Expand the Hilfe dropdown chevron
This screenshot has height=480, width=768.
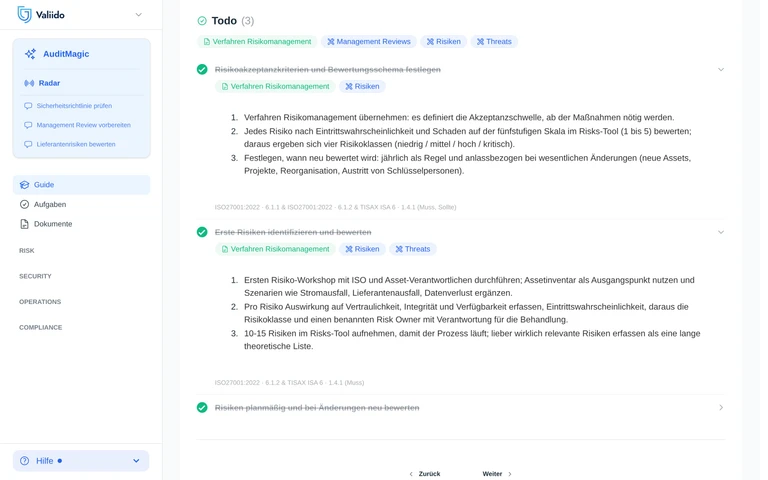click(x=136, y=461)
